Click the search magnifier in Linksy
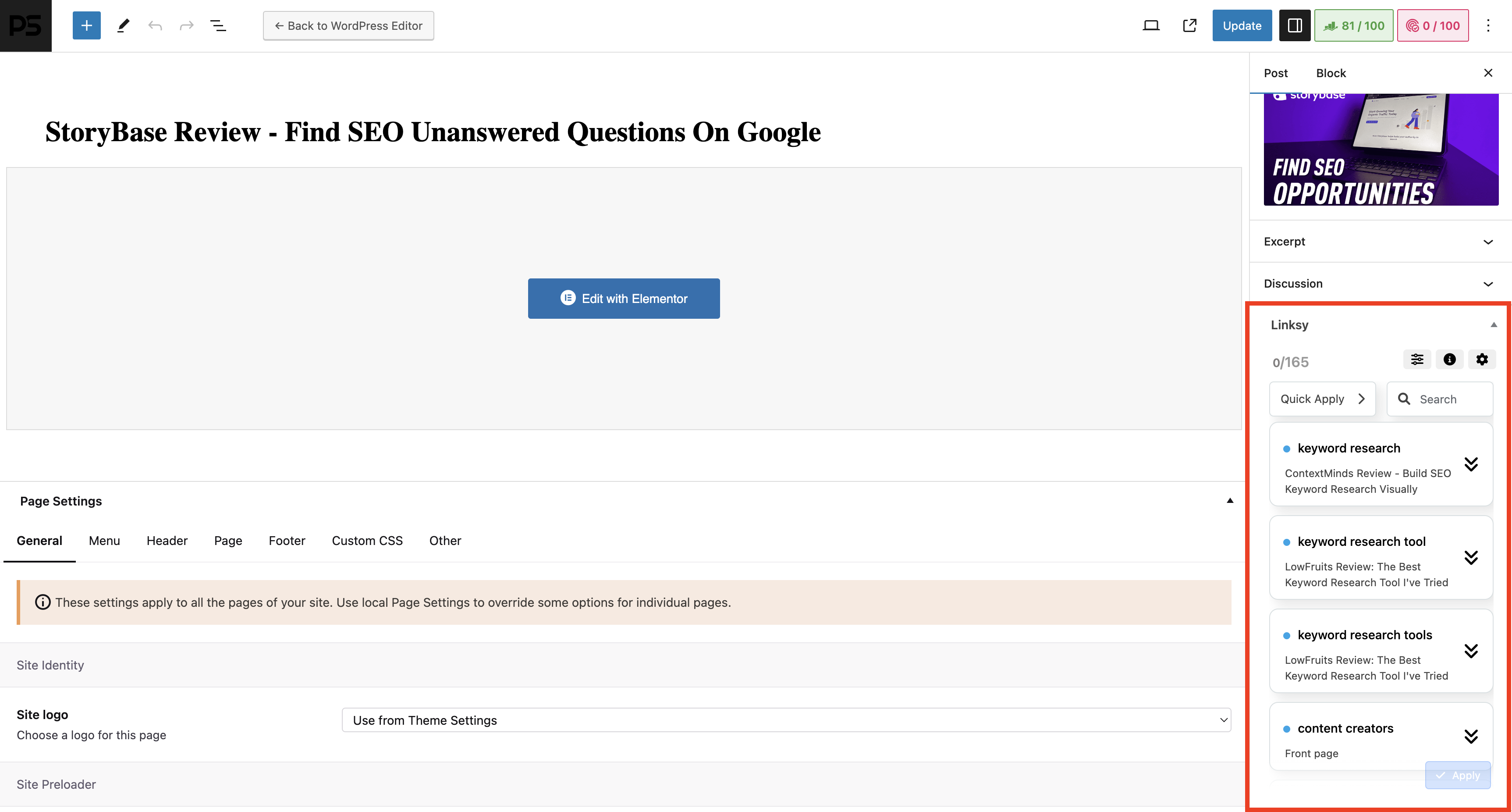 point(1404,399)
